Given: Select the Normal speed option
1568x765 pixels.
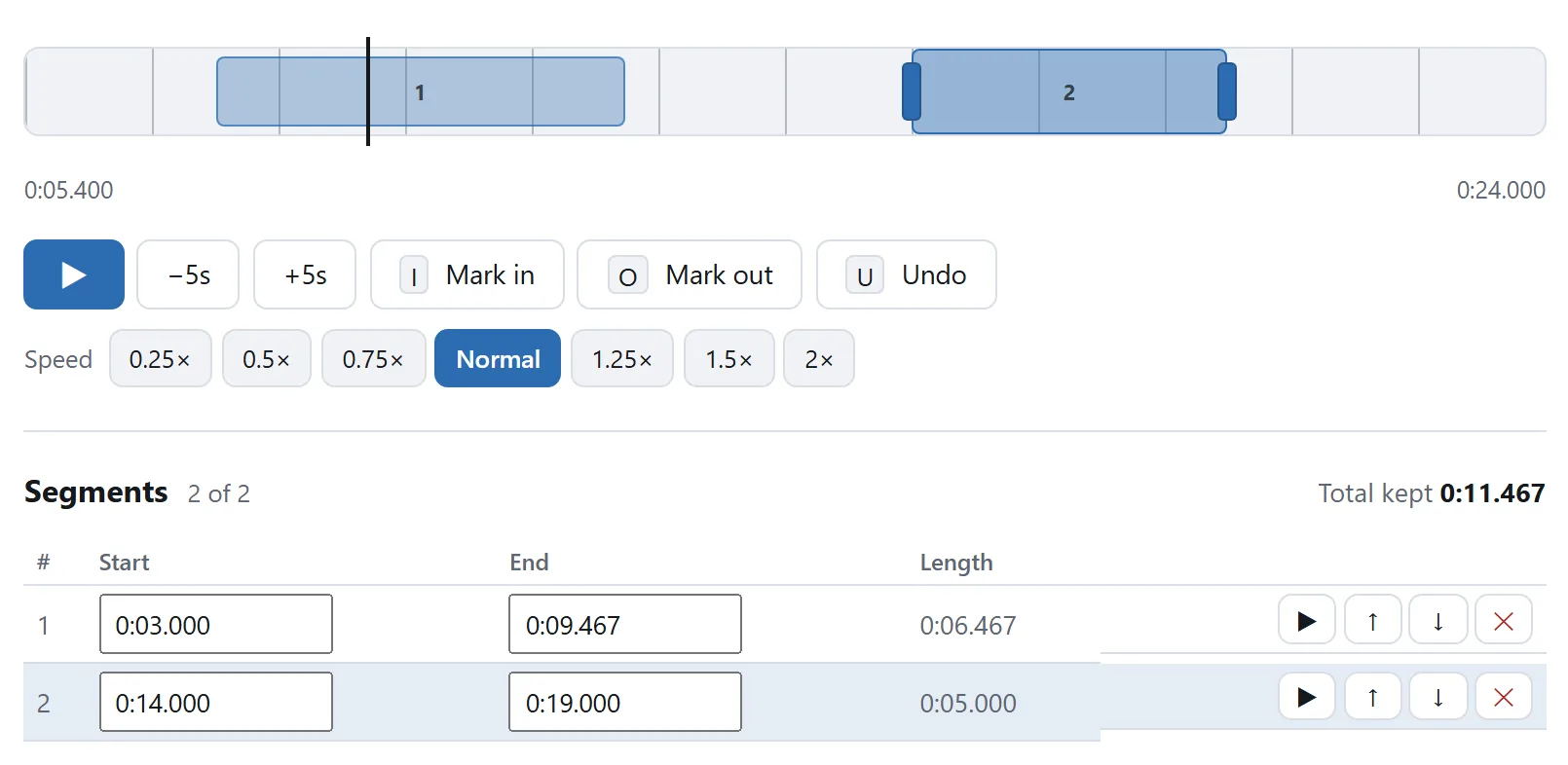Looking at the screenshot, I should [498, 359].
